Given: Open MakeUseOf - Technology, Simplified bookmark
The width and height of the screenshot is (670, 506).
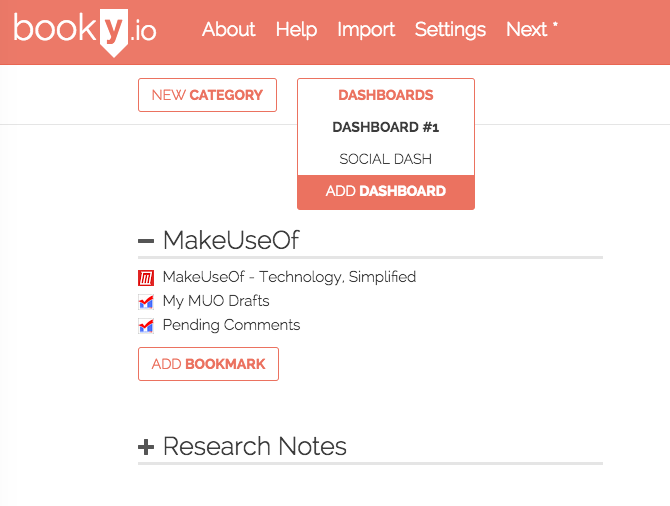Looking at the screenshot, I should [289, 277].
